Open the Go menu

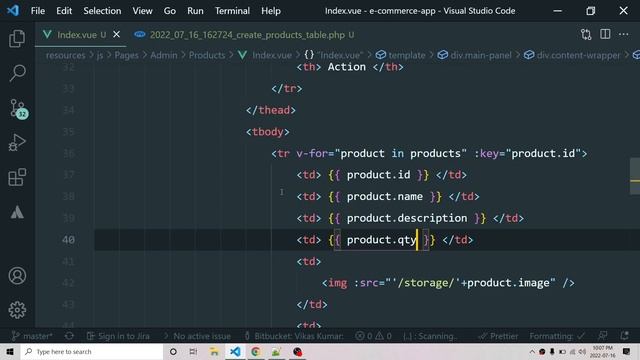pos(170,11)
